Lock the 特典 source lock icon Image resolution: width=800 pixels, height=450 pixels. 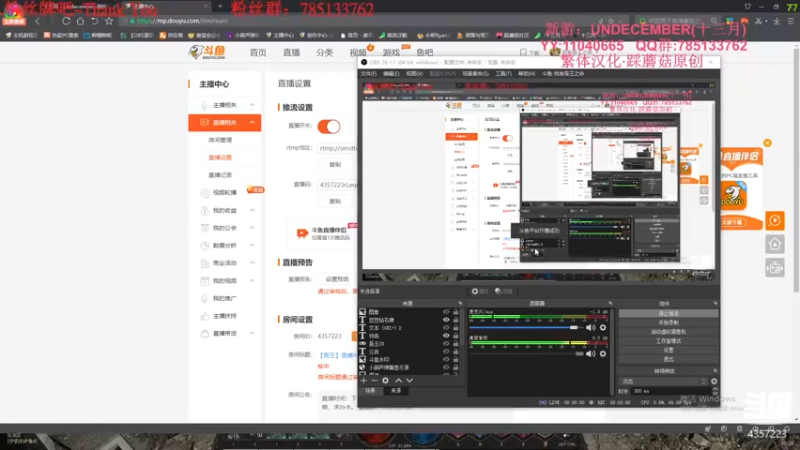pos(456,336)
